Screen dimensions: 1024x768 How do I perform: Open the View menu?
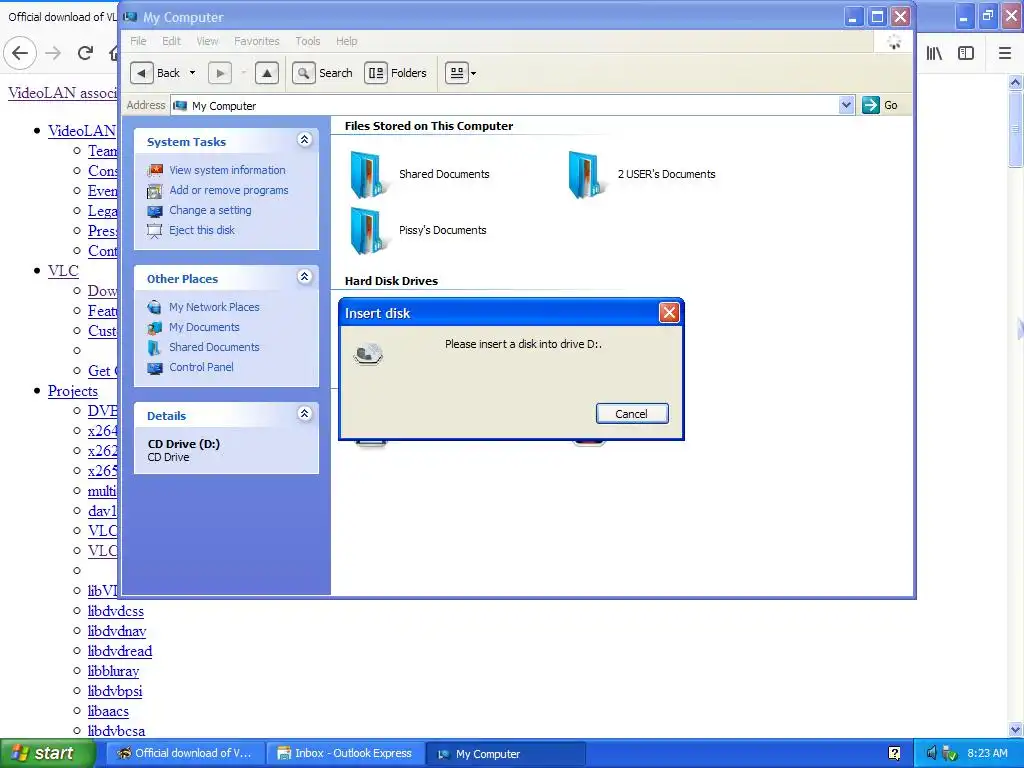207,41
